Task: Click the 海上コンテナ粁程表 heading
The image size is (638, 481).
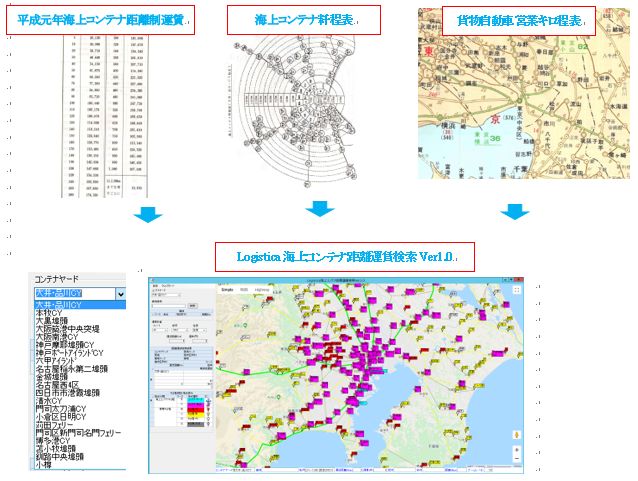Action: [x=304, y=20]
